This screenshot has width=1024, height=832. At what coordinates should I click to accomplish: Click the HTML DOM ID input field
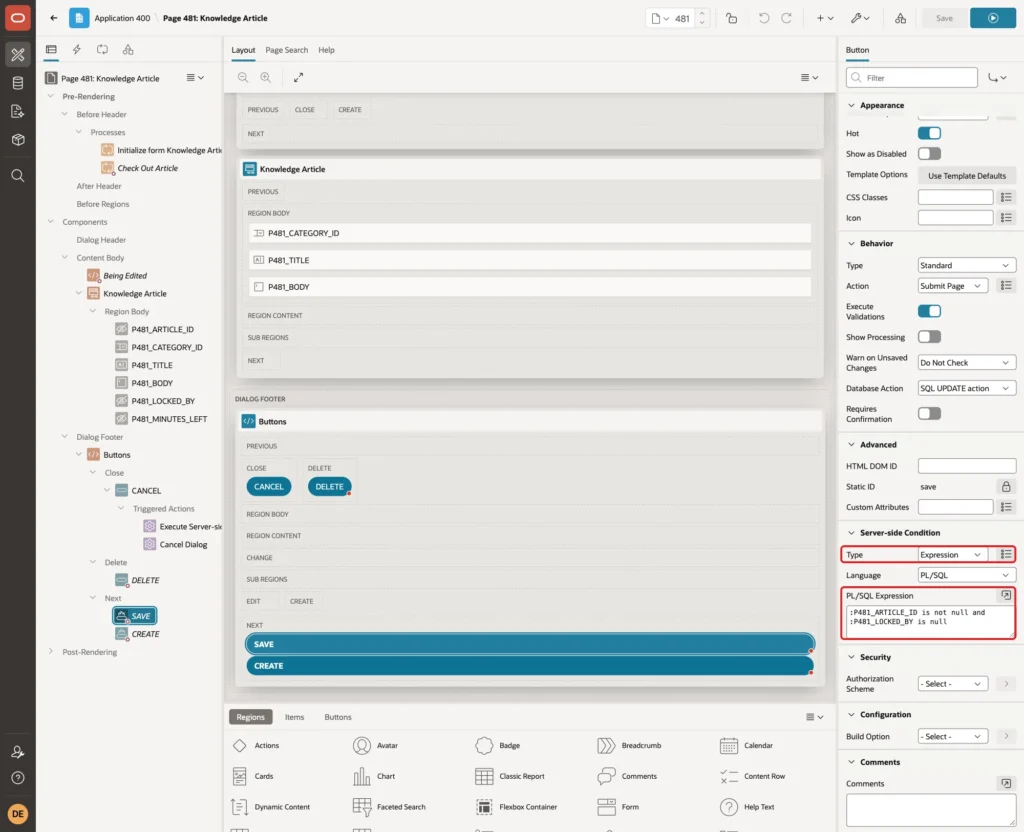[967, 466]
